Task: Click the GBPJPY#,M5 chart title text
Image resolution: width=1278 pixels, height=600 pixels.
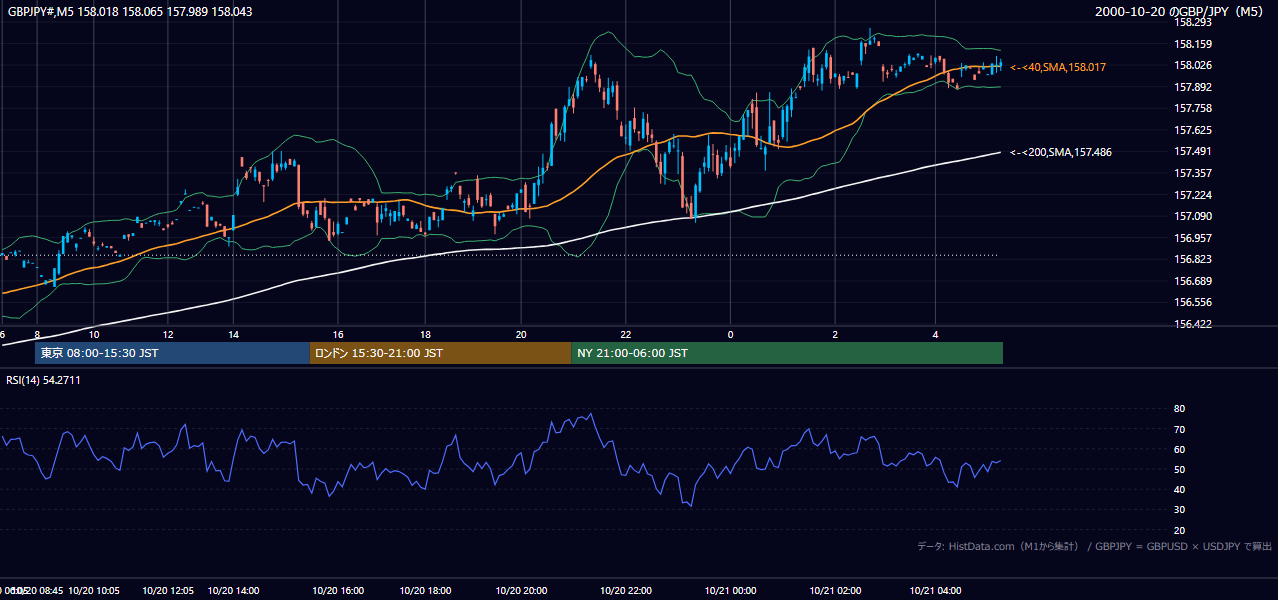Action: point(128,11)
